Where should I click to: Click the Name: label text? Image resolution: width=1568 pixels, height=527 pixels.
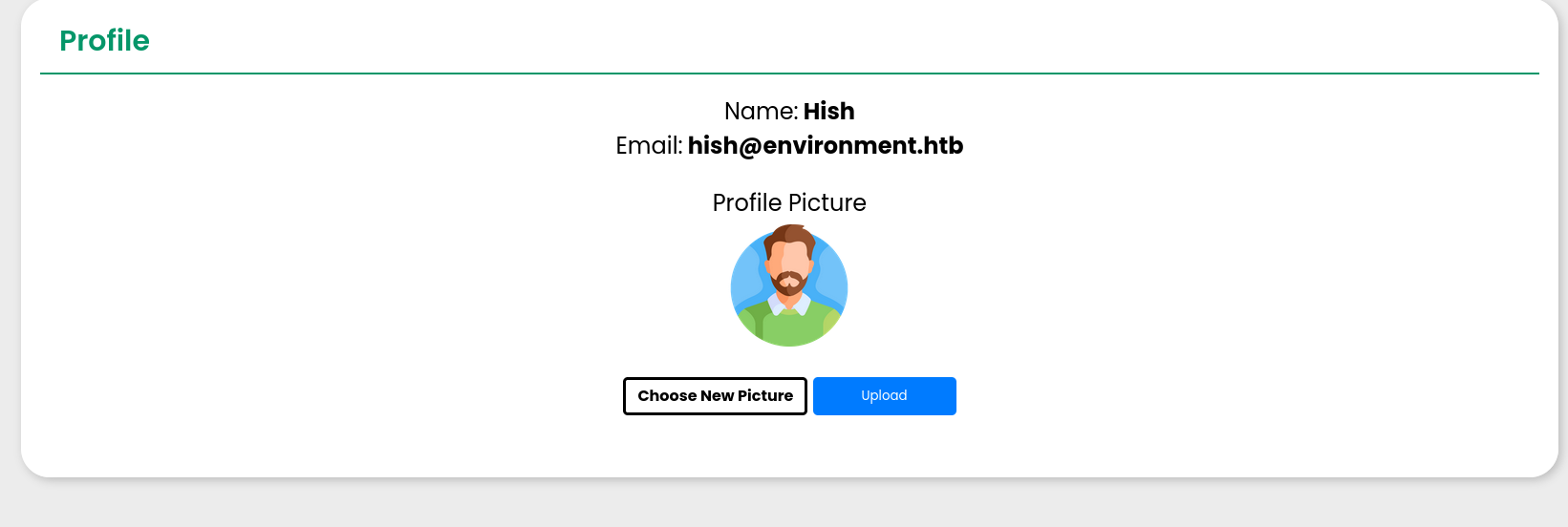[x=761, y=112]
